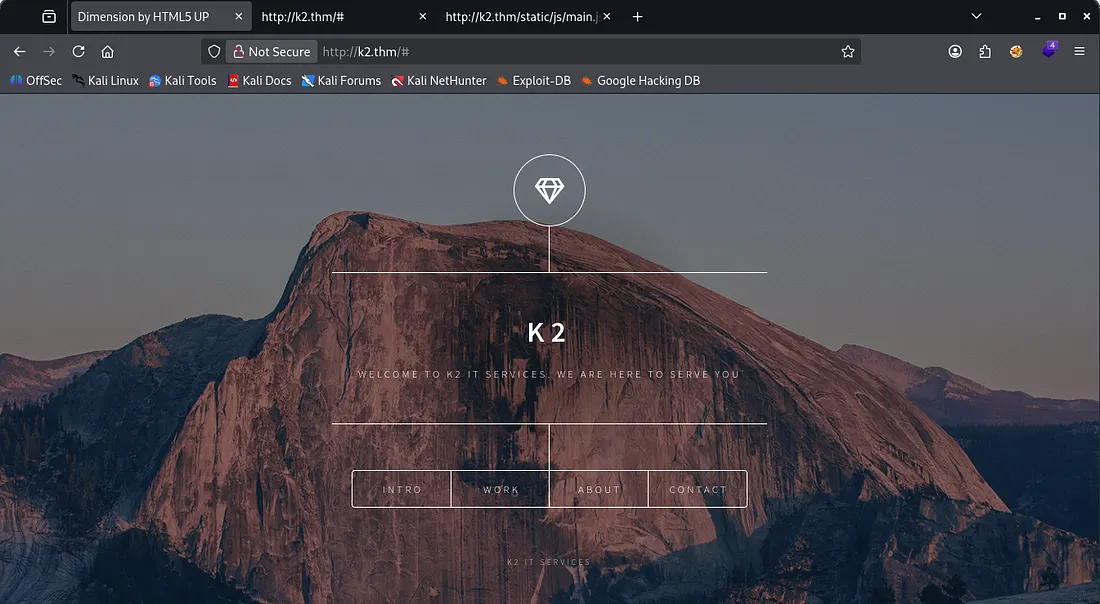
Task: Click the tracking protection shield icon
Action: [x=214, y=52]
